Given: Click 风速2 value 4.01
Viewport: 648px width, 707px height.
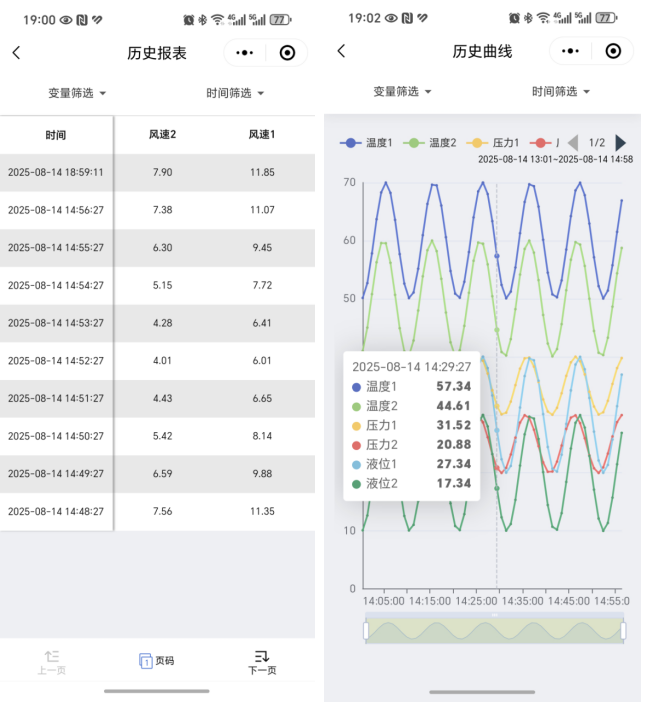Looking at the screenshot, I should [x=162, y=361].
